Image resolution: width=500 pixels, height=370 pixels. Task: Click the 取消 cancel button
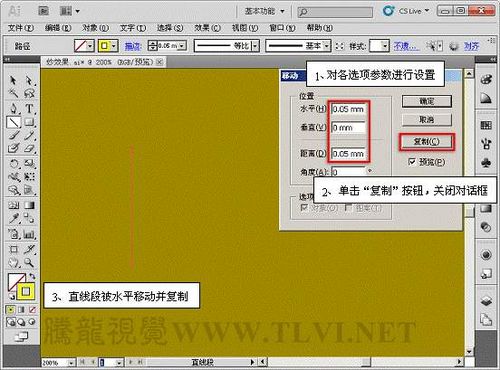tap(427, 120)
